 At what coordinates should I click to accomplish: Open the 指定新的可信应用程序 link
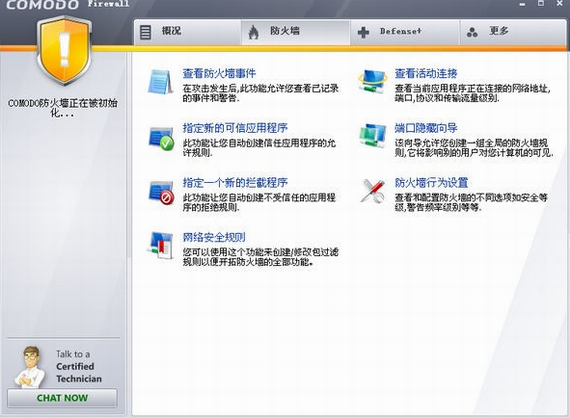tap(235, 128)
